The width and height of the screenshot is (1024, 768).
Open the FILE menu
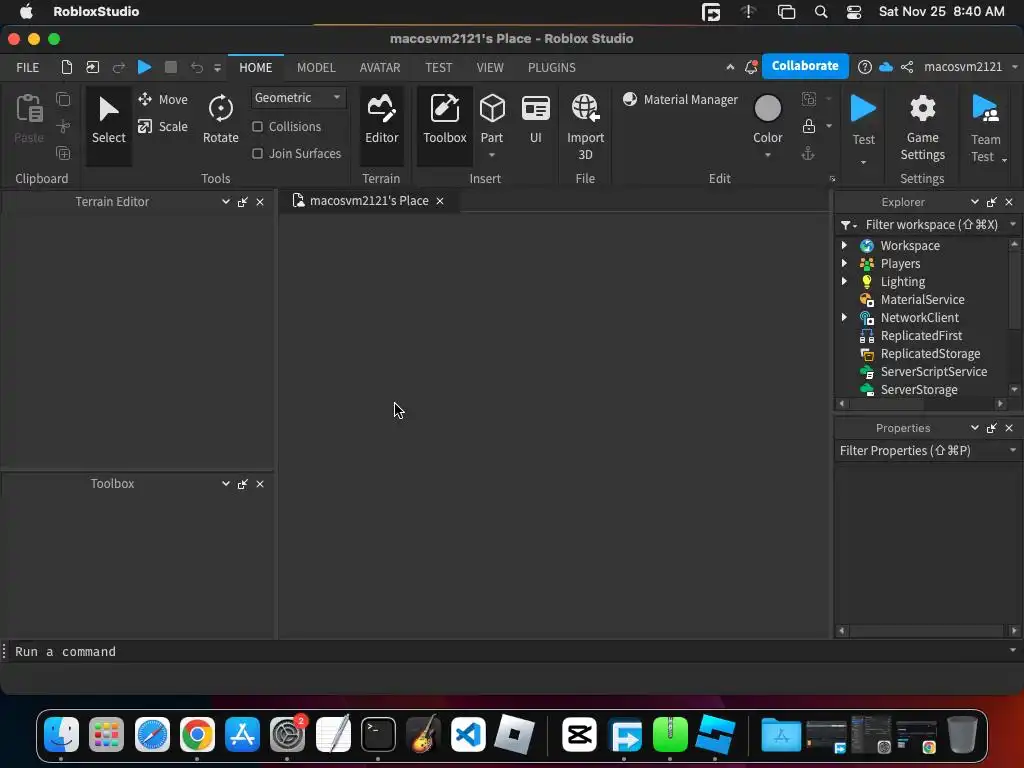point(27,67)
